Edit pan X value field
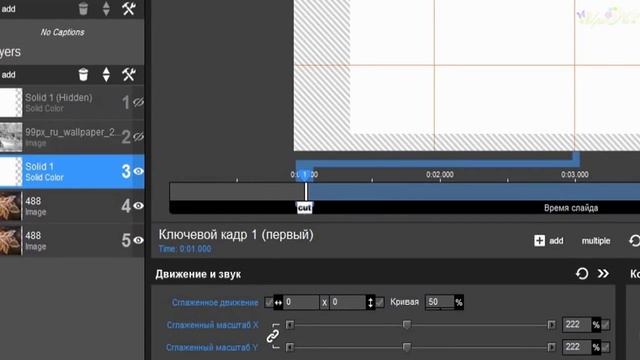Image resolution: width=640 pixels, height=360 pixels. (301, 302)
